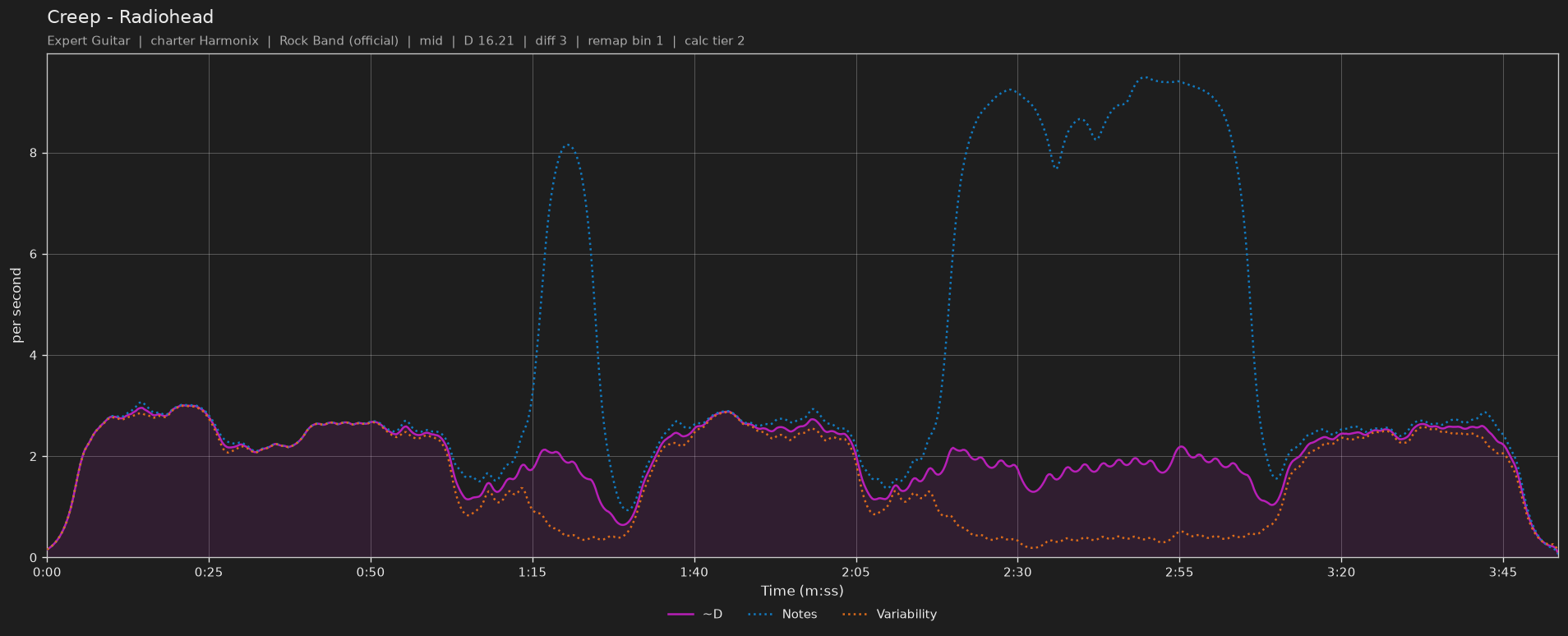This screenshot has width=1568, height=636.
Task: Click 'calc tier 2' in the subtitle
Action: 715,41
